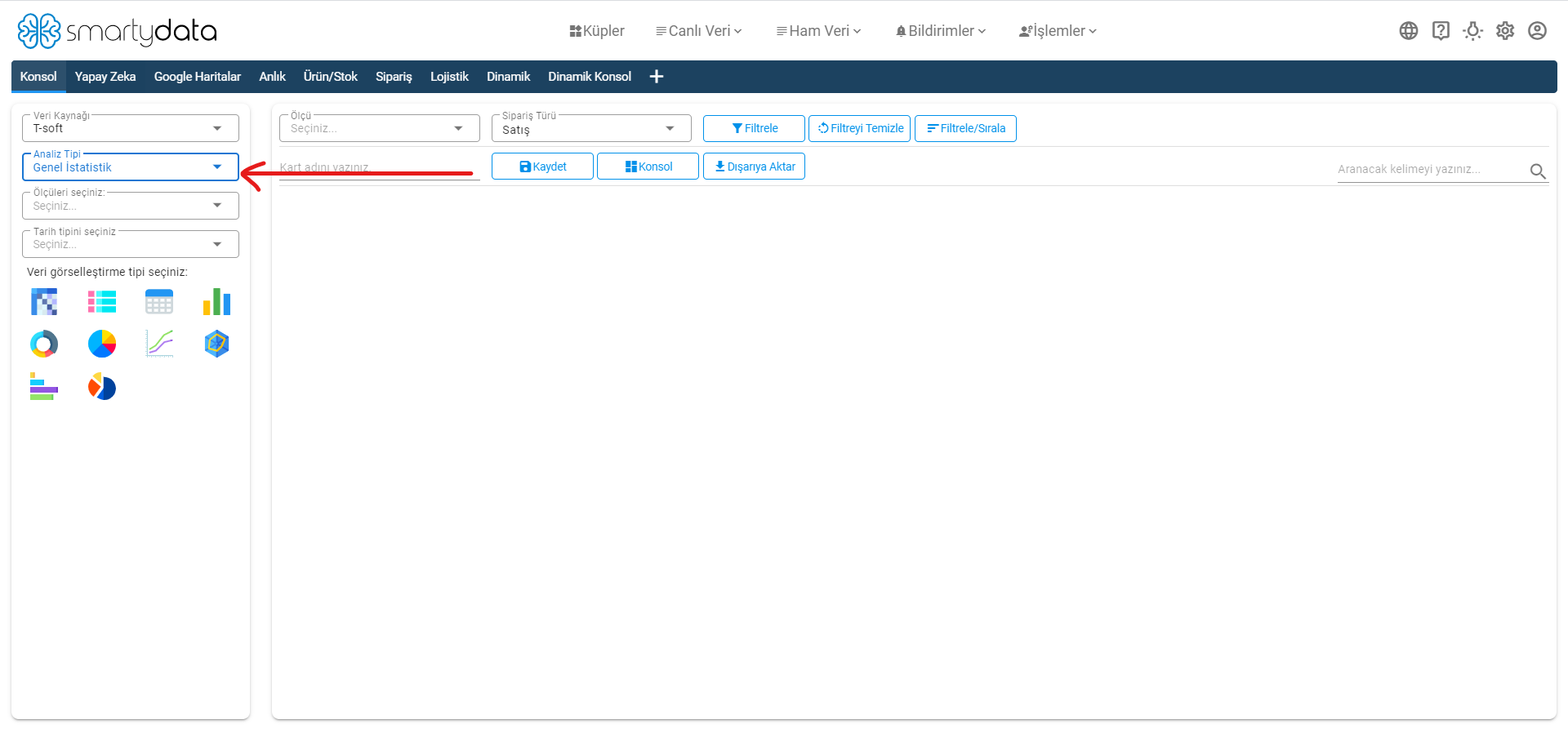The image size is (1568, 751).
Task: Select the radar chart hexagon icon
Action: coord(216,344)
